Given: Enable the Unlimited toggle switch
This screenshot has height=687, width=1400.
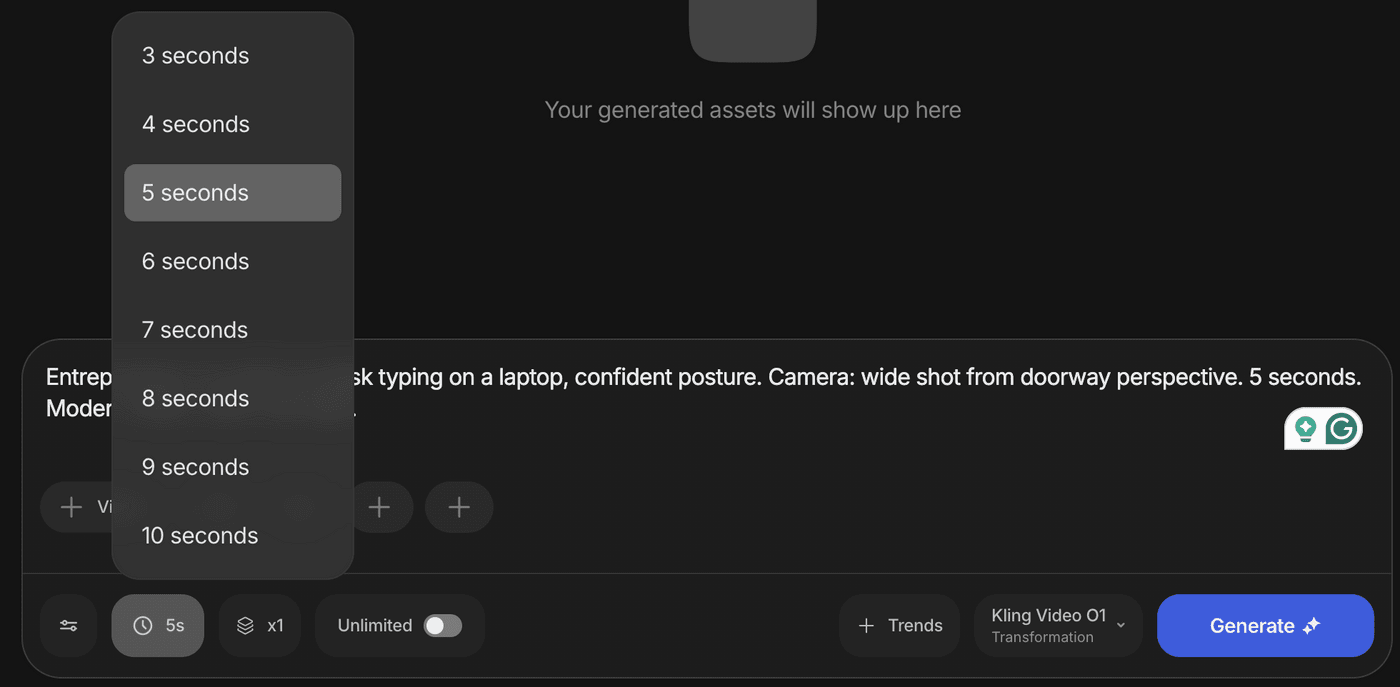Looking at the screenshot, I should click(x=442, y=626).
